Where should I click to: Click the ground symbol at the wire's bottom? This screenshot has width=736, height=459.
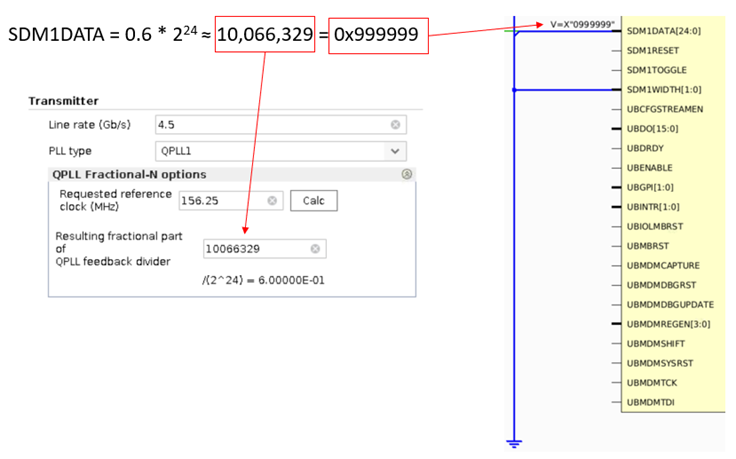click(x=514, y=443)
